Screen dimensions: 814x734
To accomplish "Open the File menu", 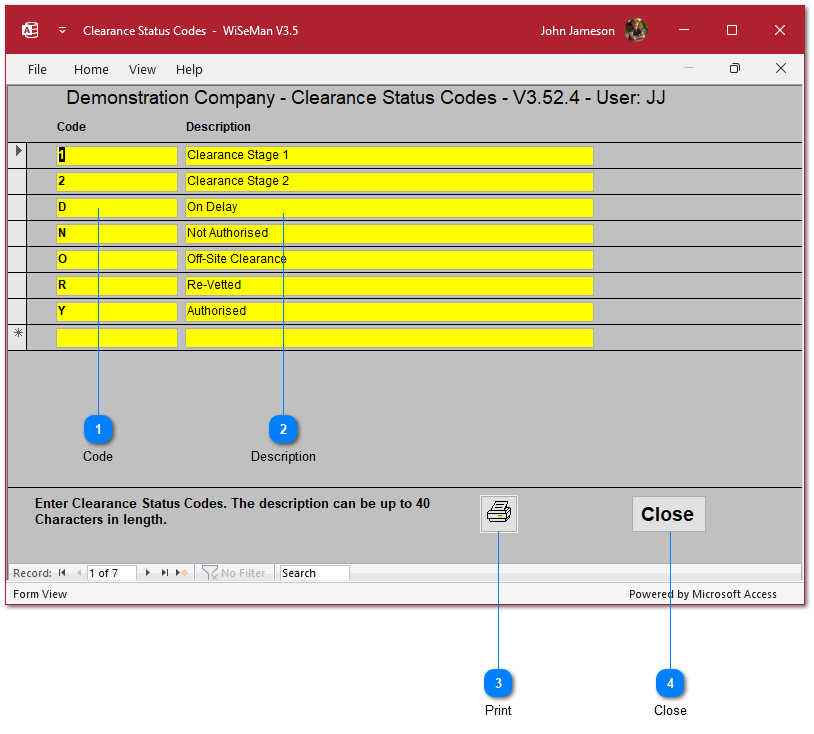I will point(37,70).
